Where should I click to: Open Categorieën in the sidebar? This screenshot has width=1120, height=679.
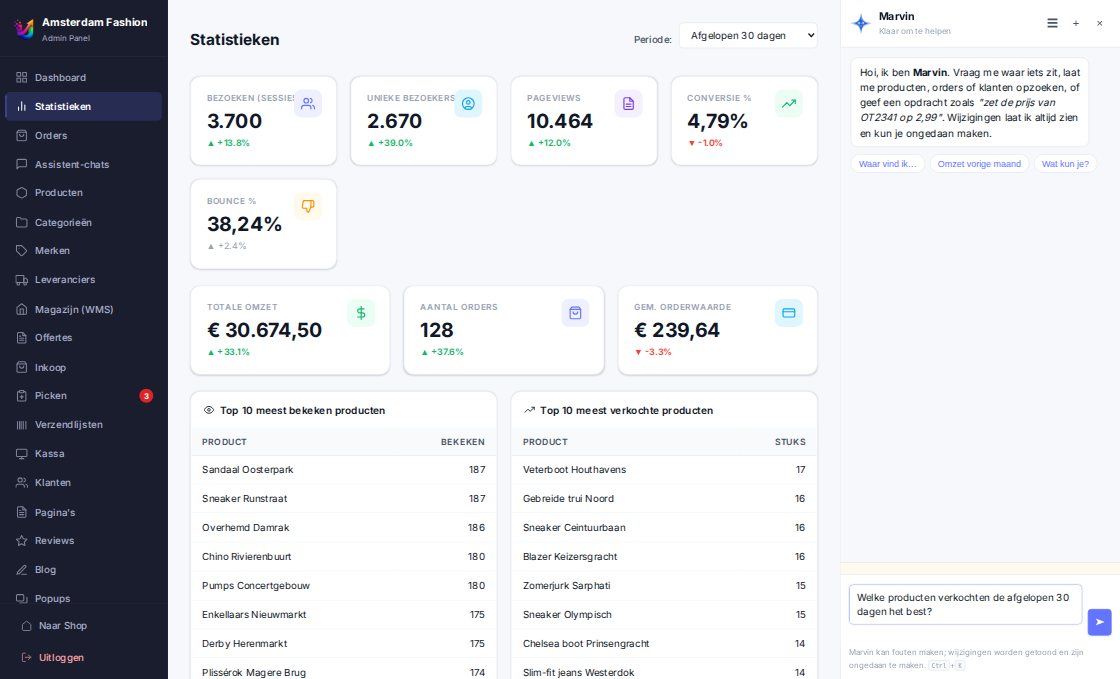pyautogui.click(x=84, y=222)
